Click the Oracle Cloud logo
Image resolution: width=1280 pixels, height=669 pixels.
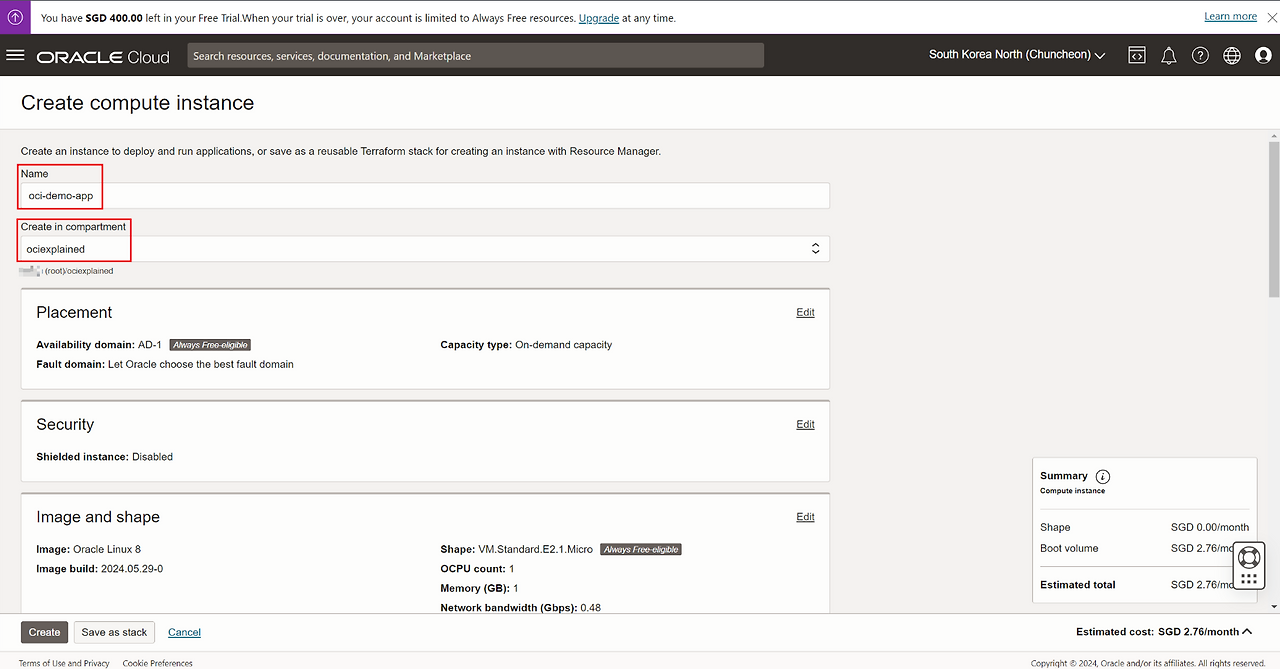pos(103,57)
